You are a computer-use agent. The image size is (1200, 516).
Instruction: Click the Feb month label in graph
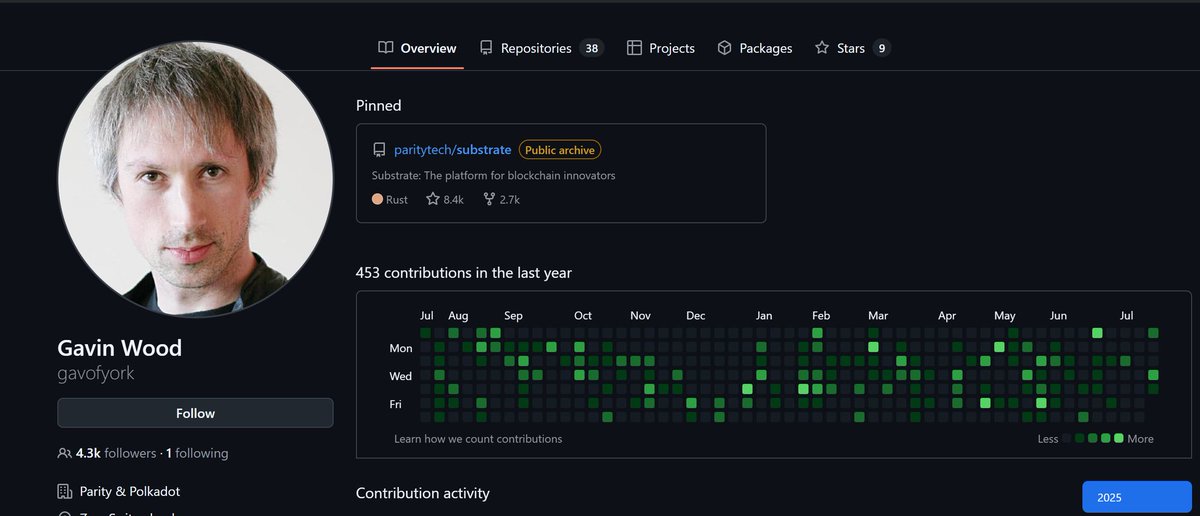pyautogui.click(x=821, y=315)
